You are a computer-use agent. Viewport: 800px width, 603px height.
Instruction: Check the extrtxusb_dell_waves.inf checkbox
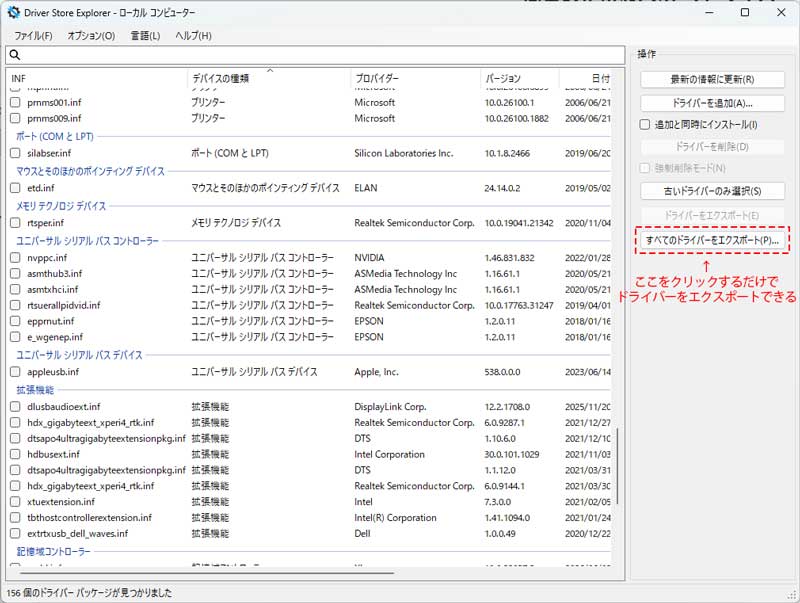15,533
